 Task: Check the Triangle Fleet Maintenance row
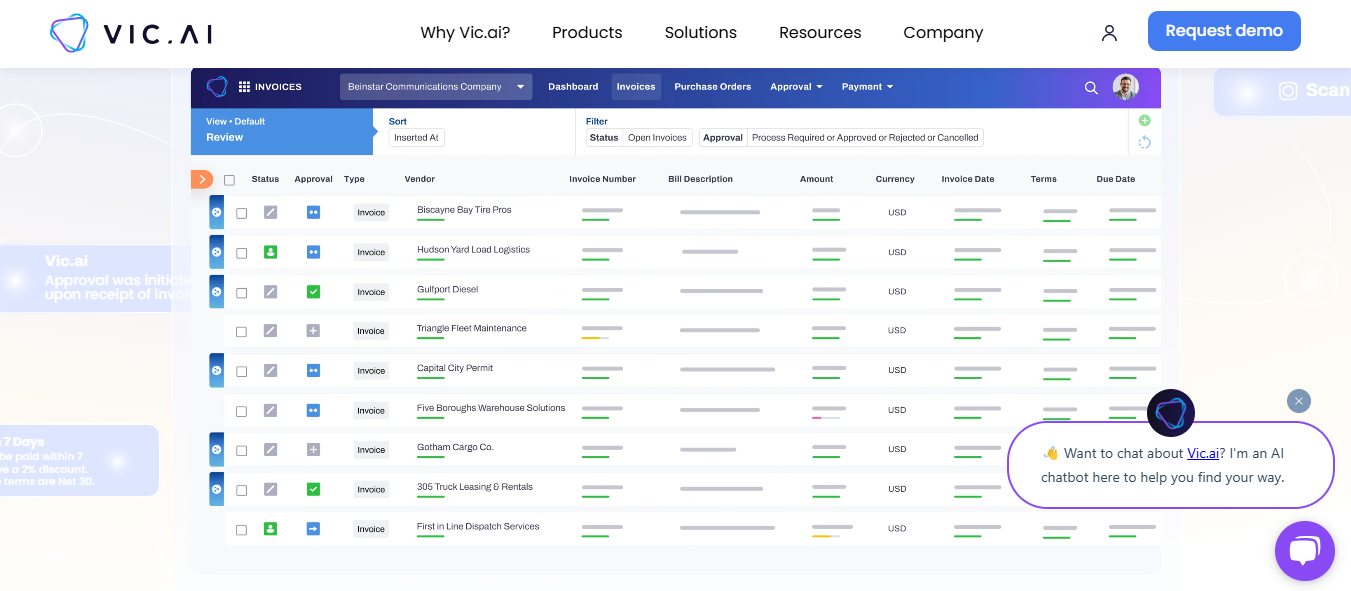[x=241, y=332]
